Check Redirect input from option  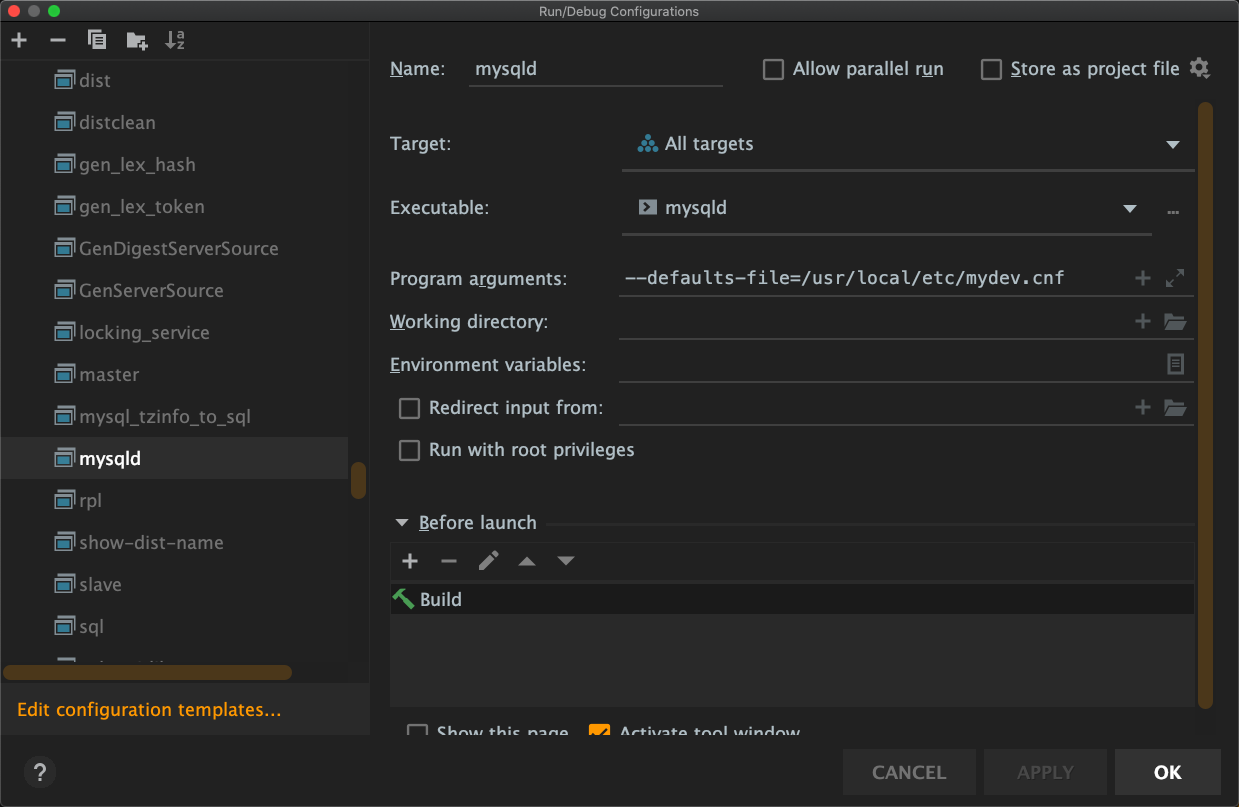[409, 408]
